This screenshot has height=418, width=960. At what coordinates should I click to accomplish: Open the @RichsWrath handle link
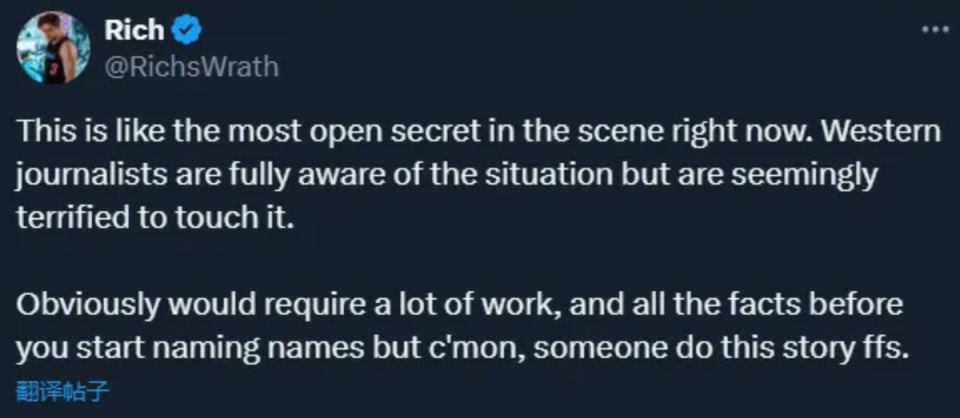[x=191, y=66]
